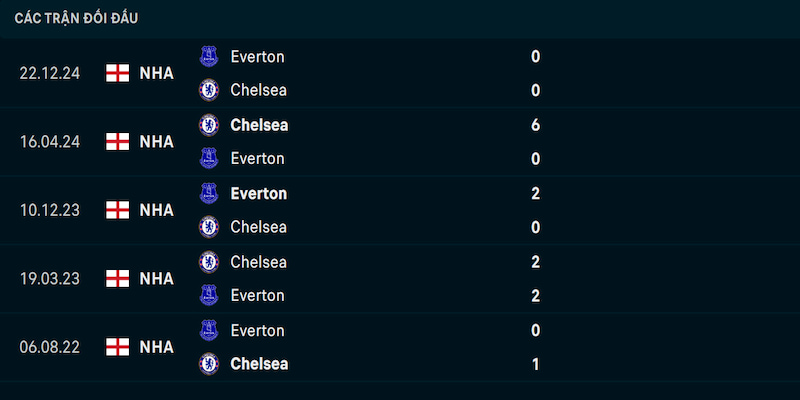Open Everton name in 19.03.23 match

[257, 295]
